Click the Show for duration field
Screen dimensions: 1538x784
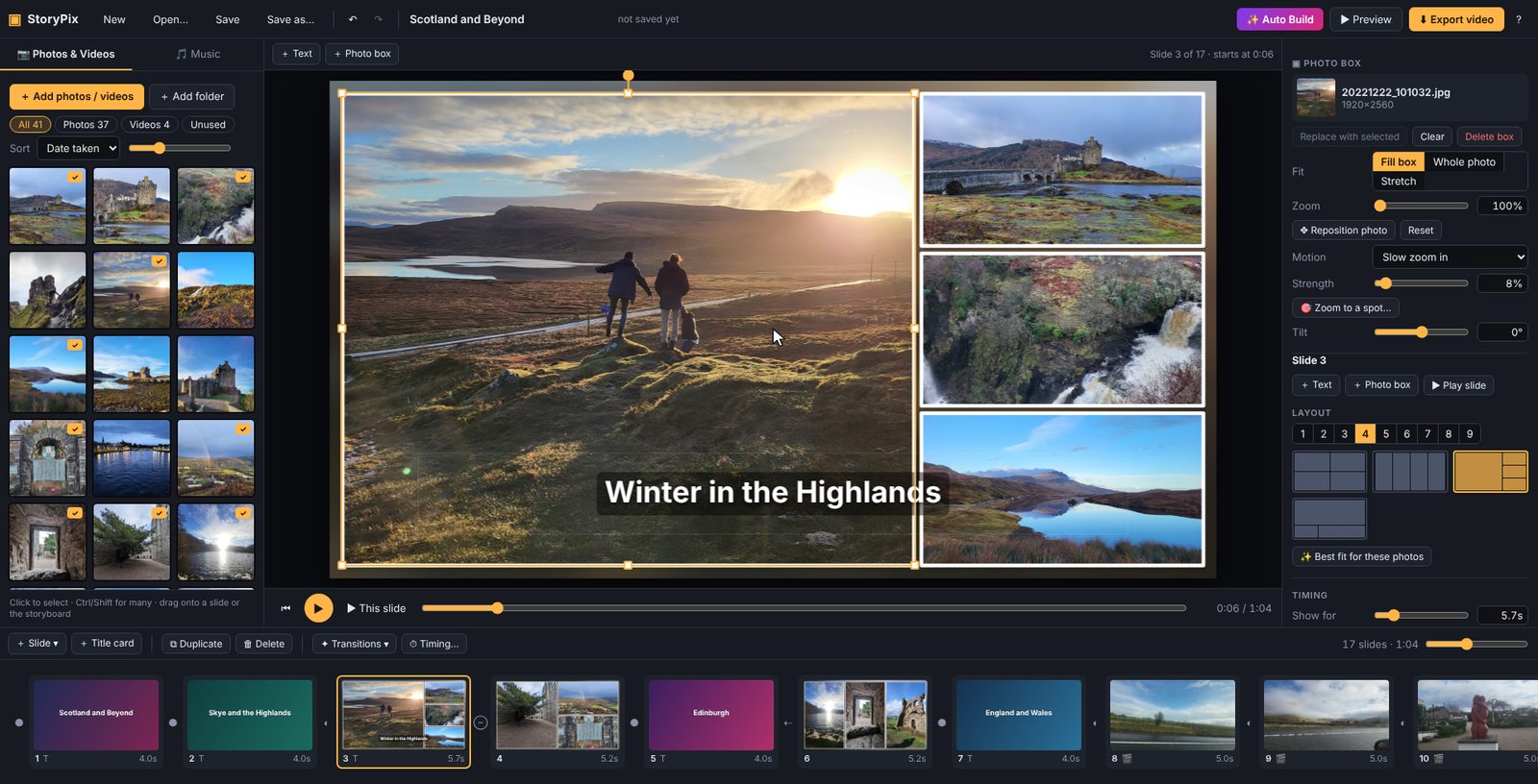1502,616
